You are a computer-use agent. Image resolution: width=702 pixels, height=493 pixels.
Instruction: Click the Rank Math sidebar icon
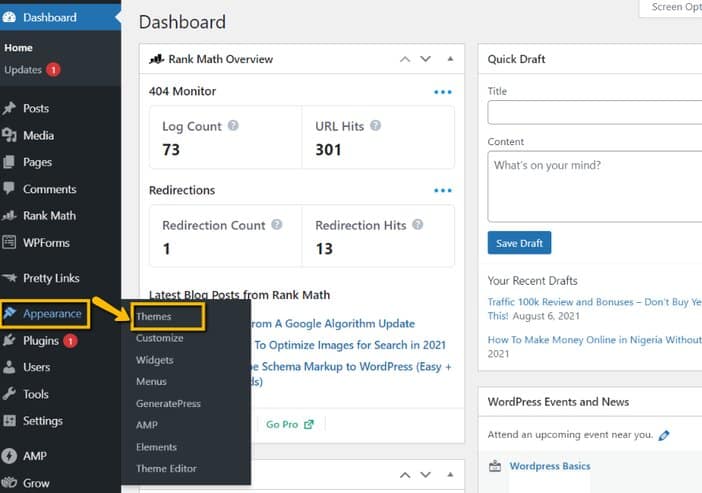pyautogui.click(x=9, y=216)
